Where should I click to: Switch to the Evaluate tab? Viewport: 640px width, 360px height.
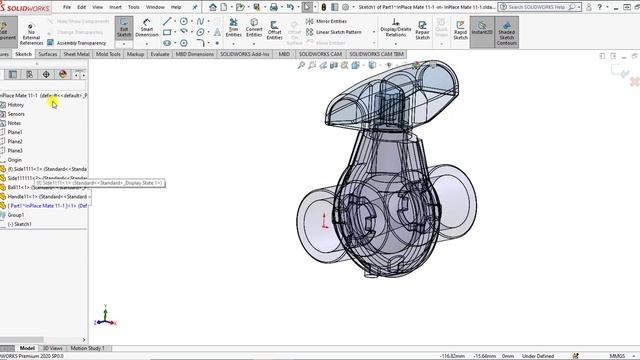[x=160, y=54]
